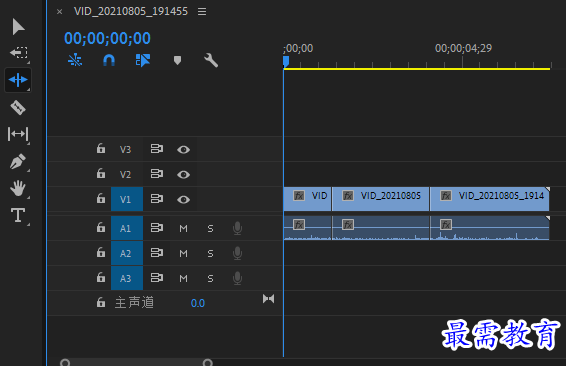This screenshot has height=366, width=566.
Task: Toggle A3 track targeting
Action: point(127,278)
